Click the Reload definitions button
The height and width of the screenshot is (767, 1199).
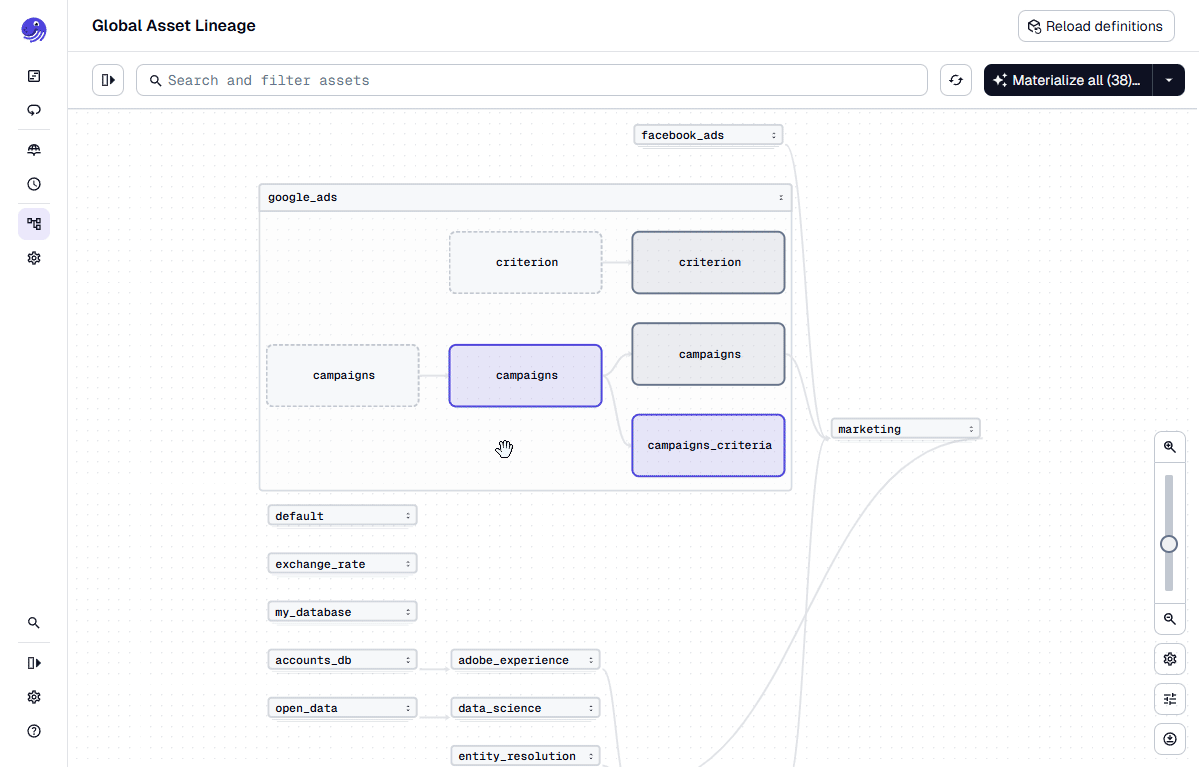point(1096,26)
